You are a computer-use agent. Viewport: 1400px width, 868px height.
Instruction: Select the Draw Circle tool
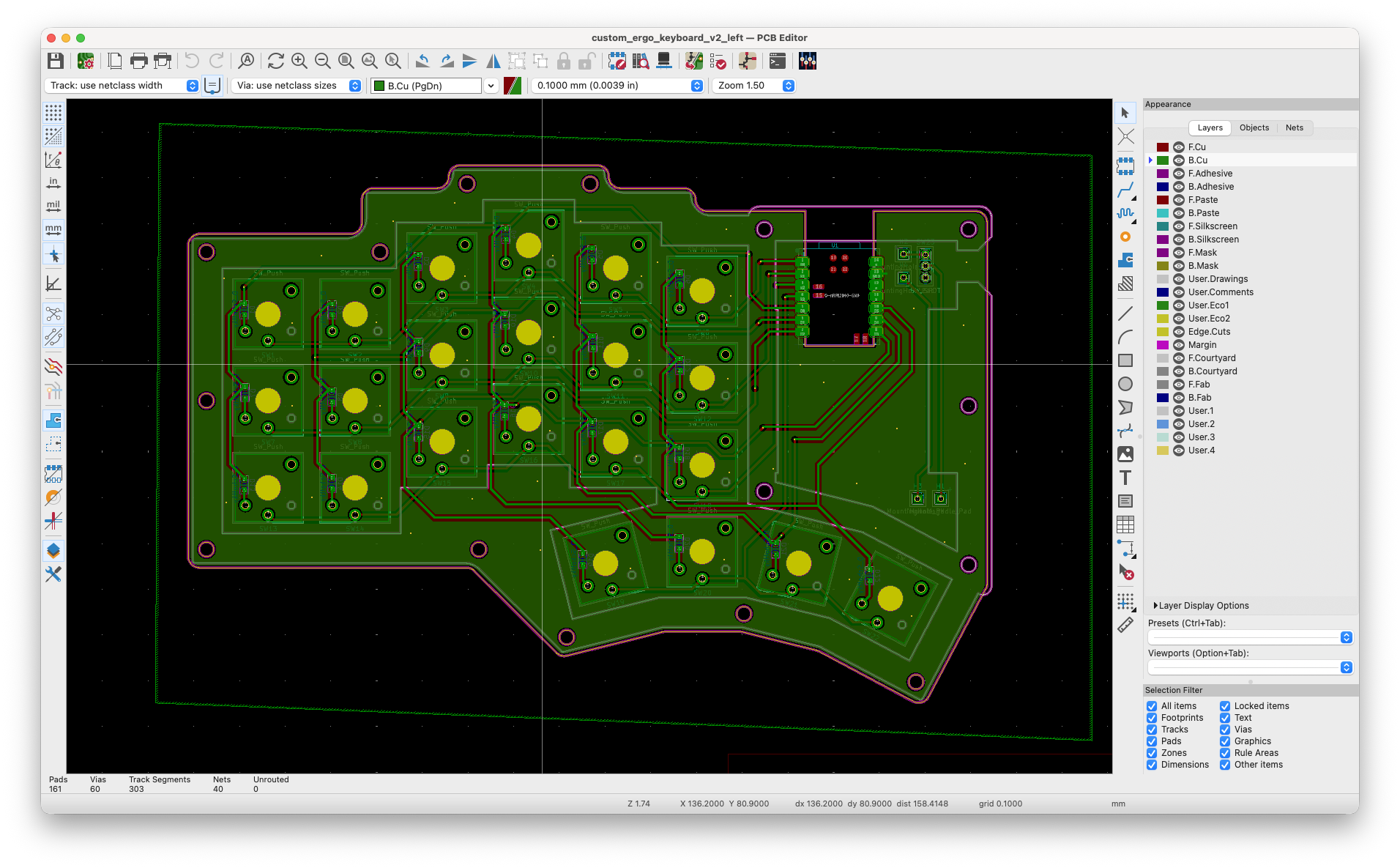click(1125, 384)
